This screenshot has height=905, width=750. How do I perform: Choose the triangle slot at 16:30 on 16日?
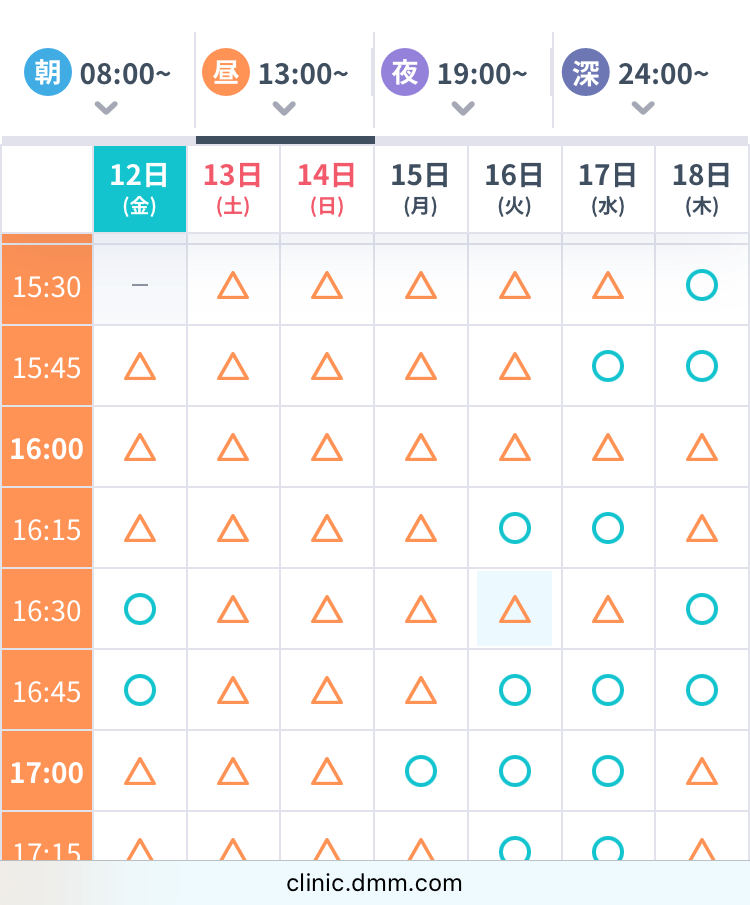(x=515, y=609)
